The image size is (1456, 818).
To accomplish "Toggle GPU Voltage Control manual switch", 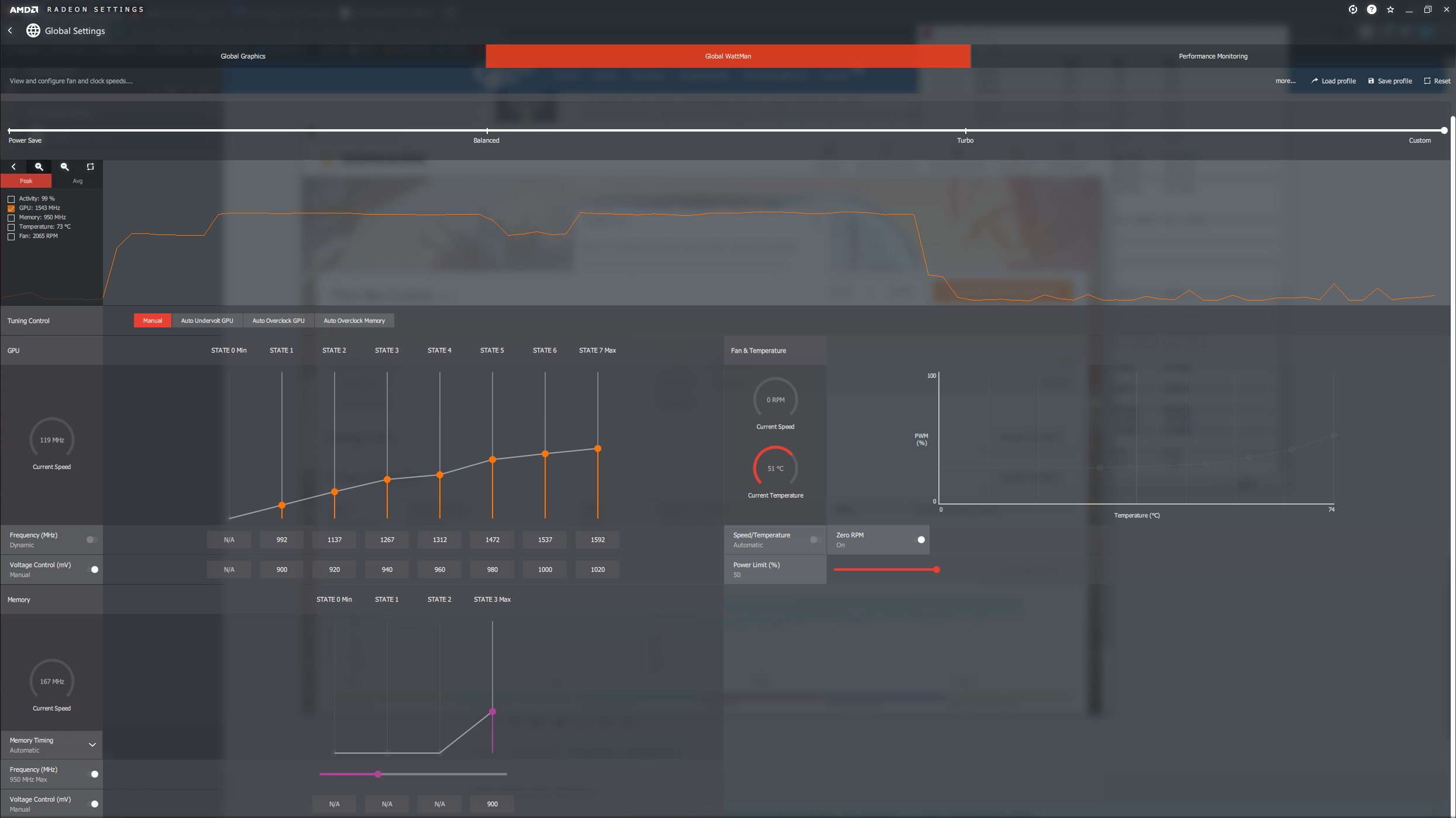I will coord(93,570).
